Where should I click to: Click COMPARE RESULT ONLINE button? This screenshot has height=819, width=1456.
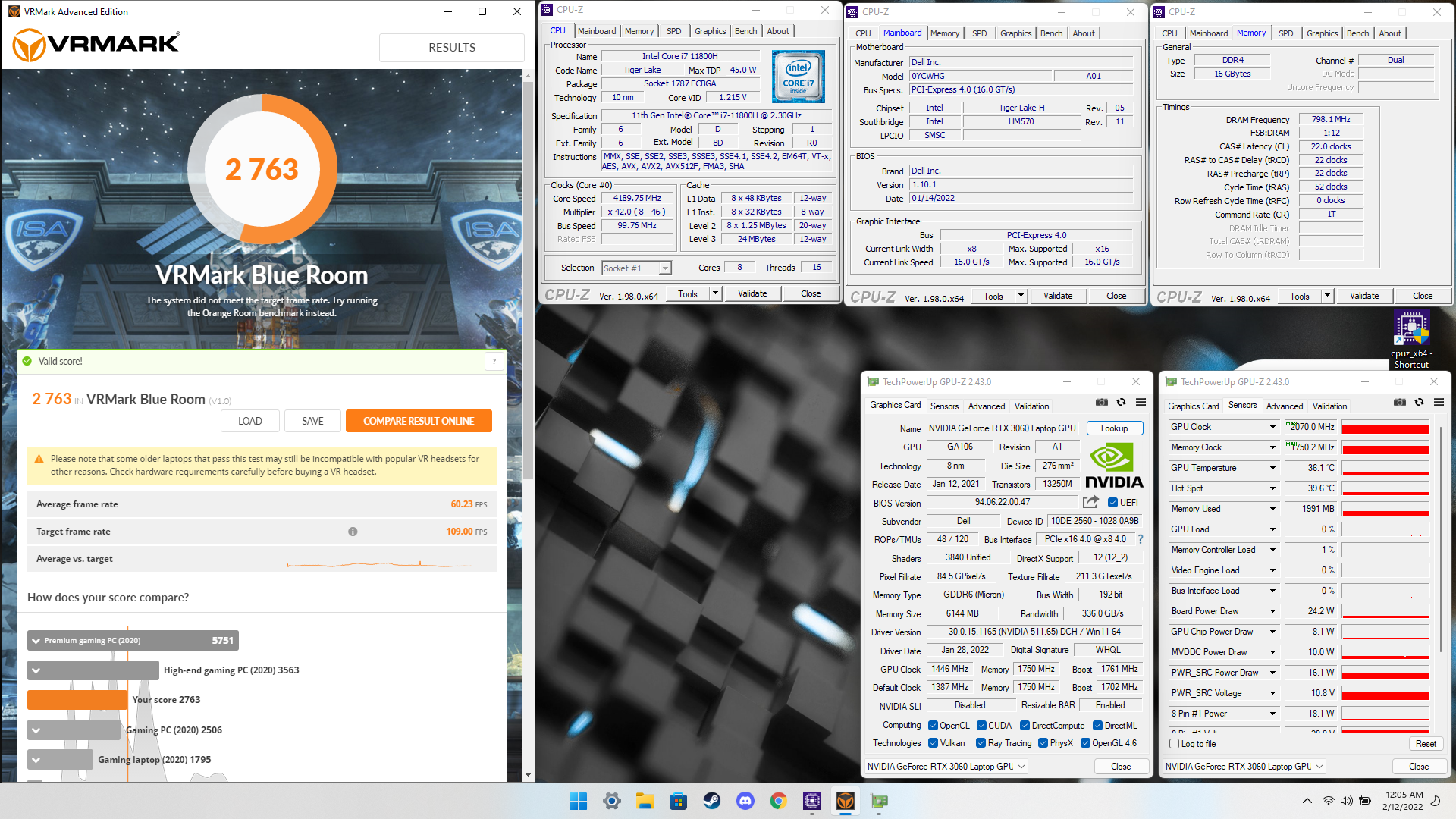click(419, 421)
